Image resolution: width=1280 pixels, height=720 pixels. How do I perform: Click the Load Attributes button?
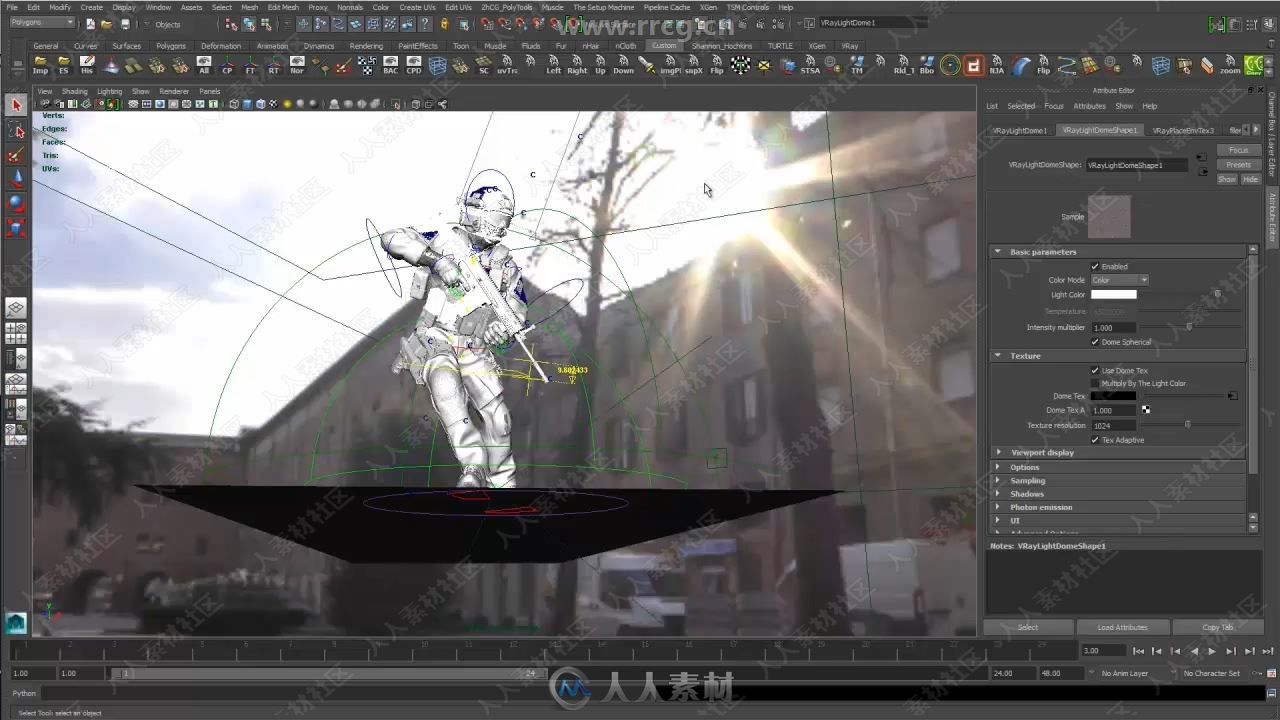click(x=1122, y=627)
